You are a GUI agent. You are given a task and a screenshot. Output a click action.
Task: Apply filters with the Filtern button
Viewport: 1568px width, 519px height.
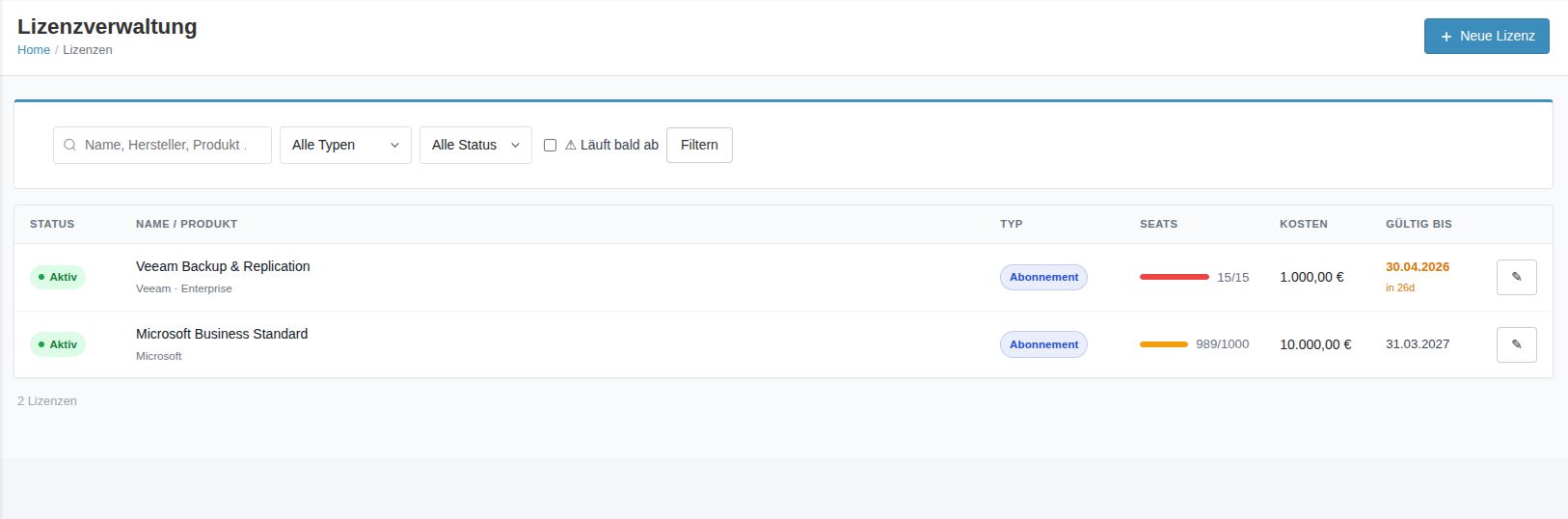(x=699, y=145)
